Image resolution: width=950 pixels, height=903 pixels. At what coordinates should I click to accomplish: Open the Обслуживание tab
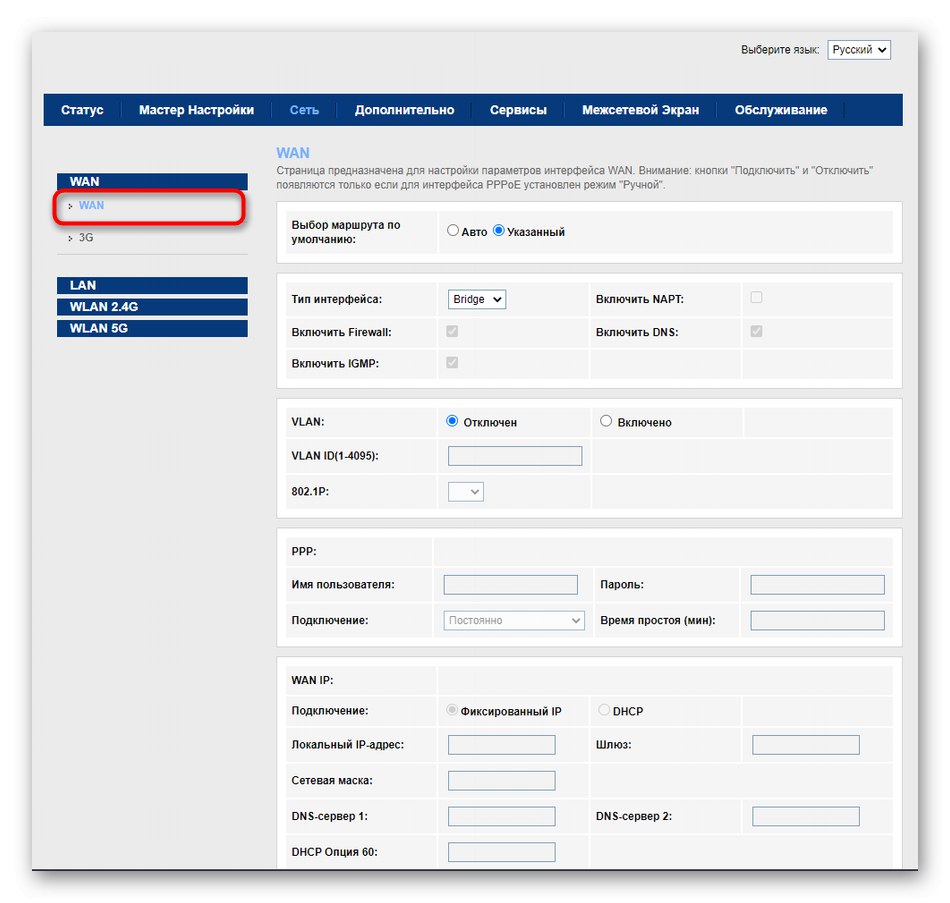781,110
